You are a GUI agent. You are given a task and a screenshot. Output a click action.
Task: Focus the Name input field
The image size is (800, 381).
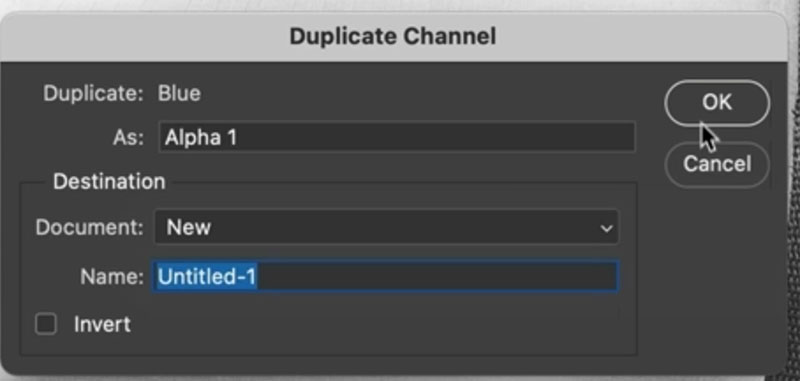(x=385, y=276)
